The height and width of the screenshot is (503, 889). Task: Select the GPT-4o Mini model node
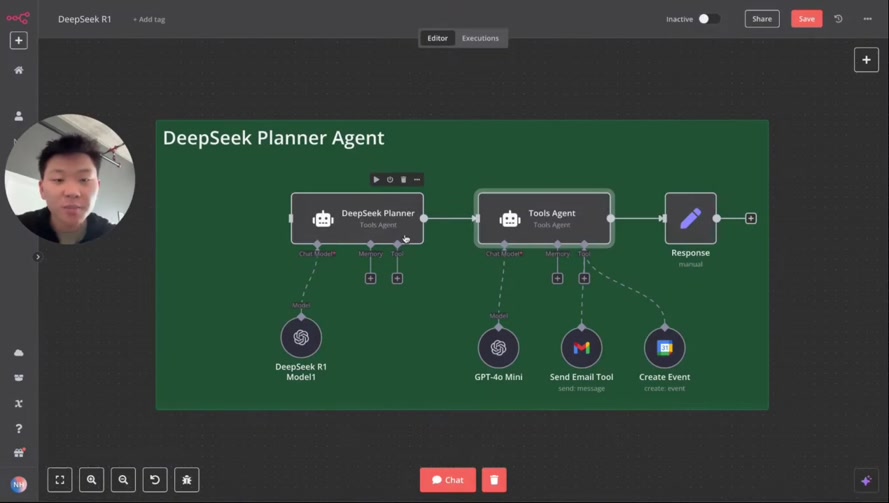coord(498,348)
